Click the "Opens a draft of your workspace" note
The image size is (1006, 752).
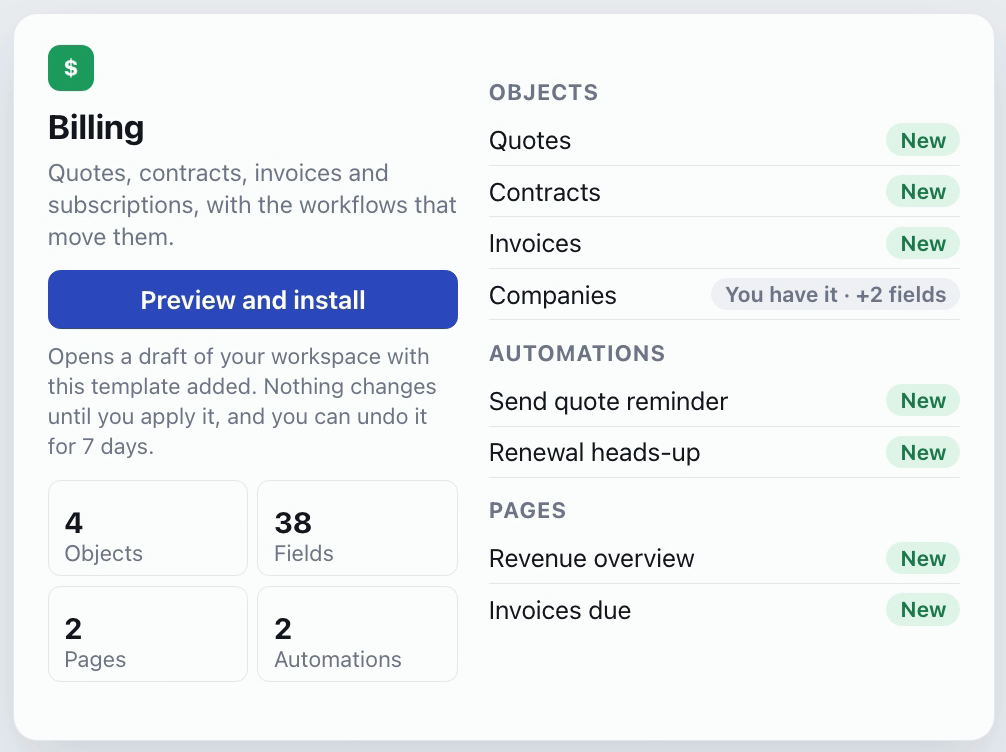pyautogui.click(x=242, y=401)
